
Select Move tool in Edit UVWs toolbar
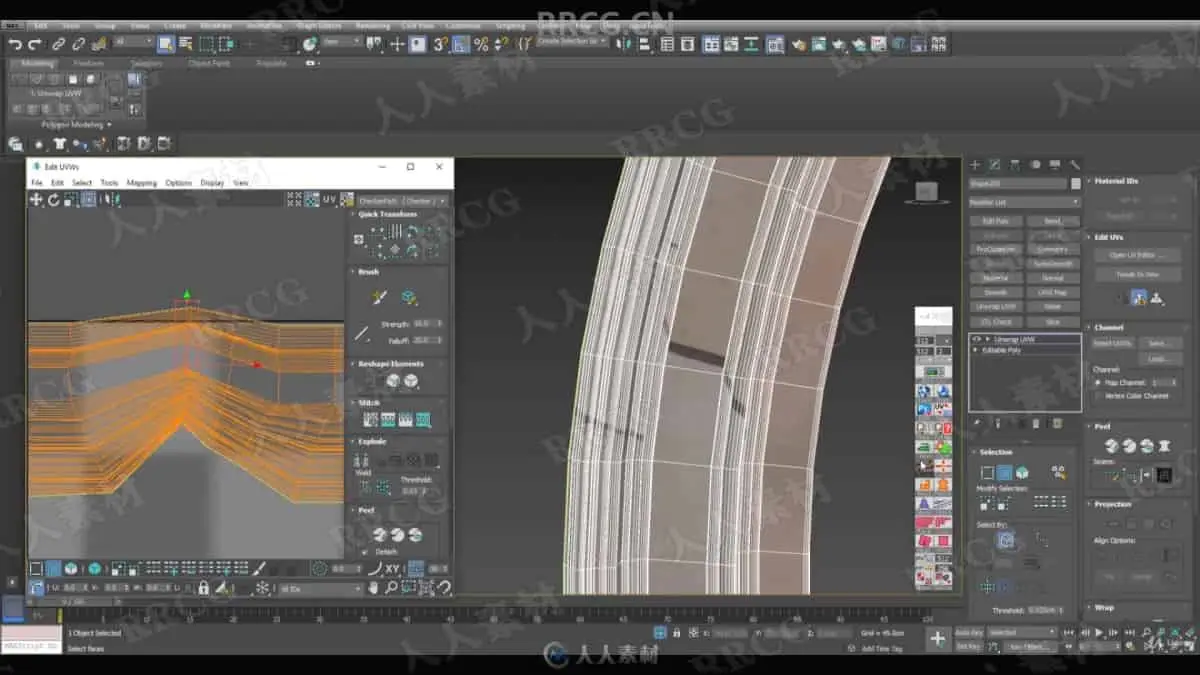click(x=36, y=199)
